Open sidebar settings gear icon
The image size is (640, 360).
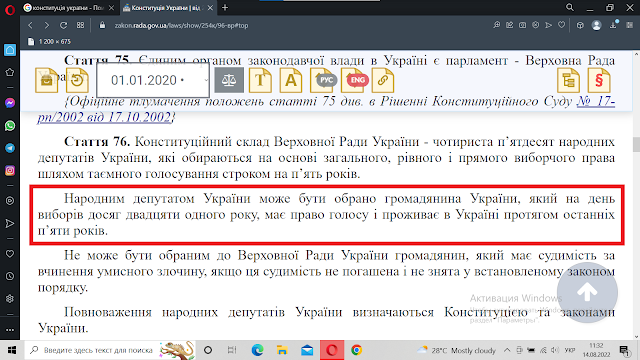pyautogui.click(x=10, y=299)
